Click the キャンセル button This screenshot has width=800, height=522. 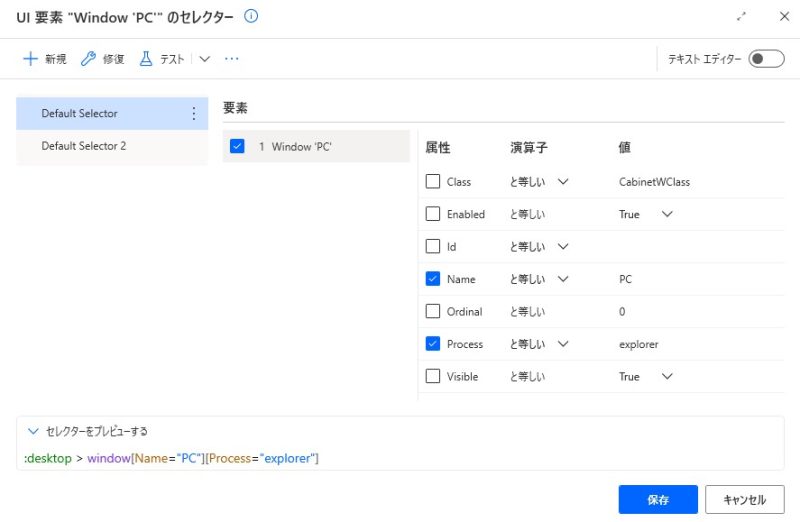[x=744, y=499]
